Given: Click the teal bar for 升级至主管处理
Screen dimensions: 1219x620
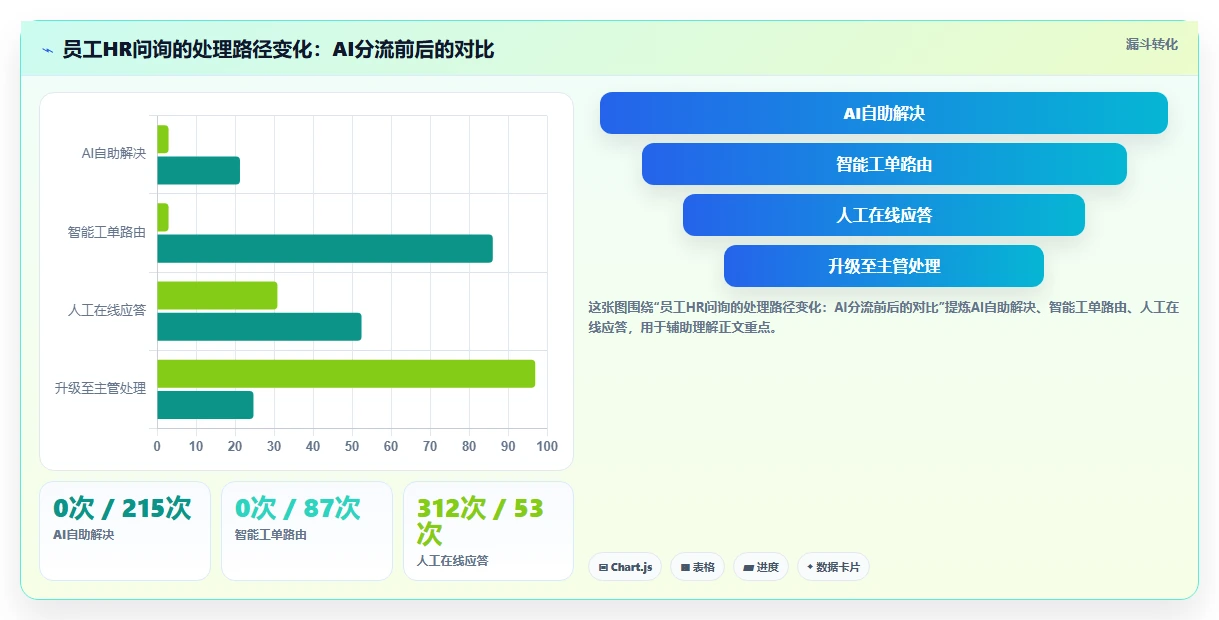Looking at the screenshot, I should point(205,405).
